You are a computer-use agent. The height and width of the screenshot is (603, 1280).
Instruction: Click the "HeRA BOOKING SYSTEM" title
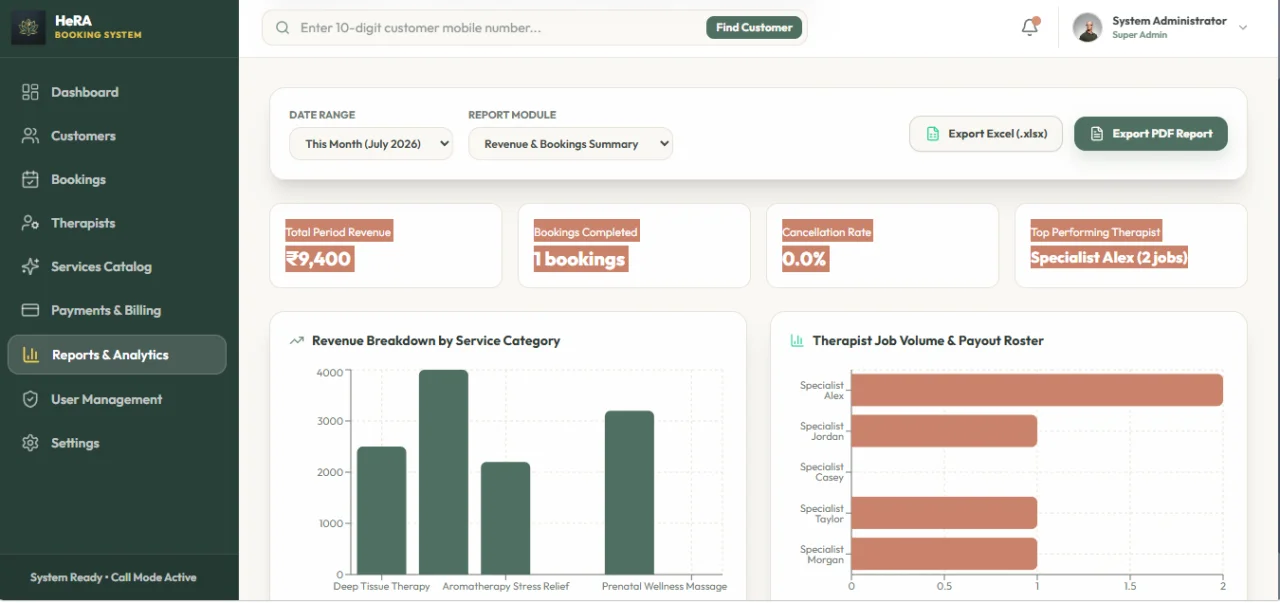pos(98,27)
